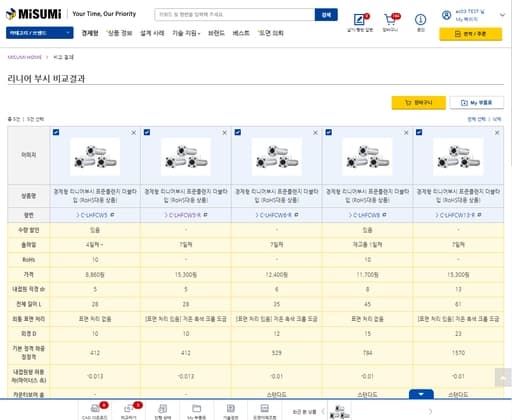Select the 베스트 menu item

(x=241, y=33)
